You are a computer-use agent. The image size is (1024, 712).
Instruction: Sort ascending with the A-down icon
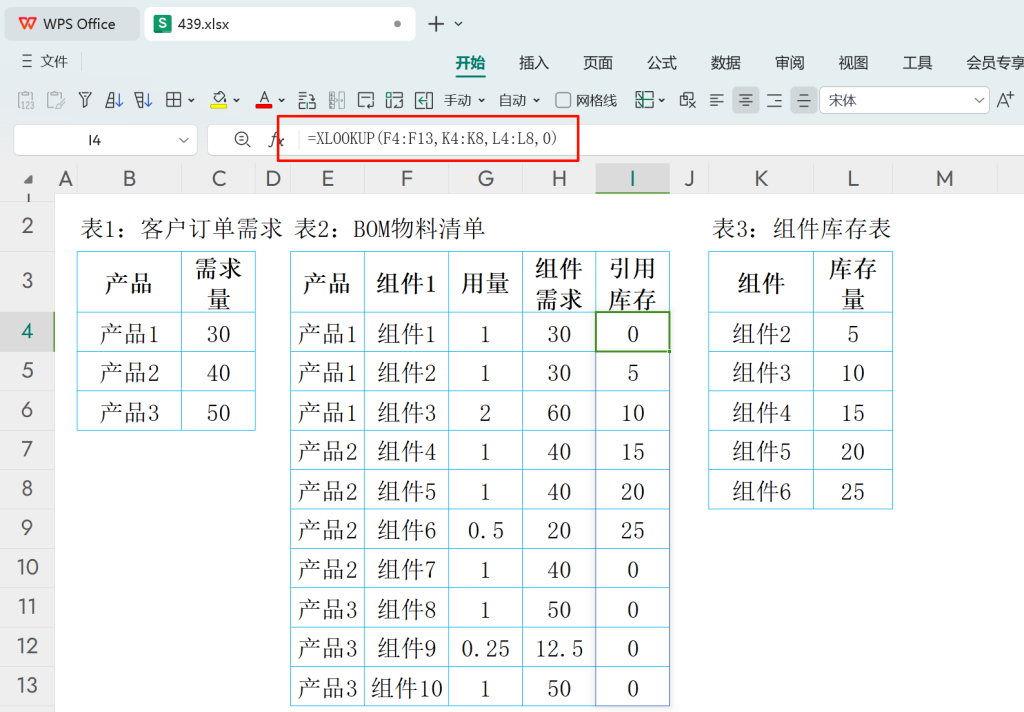(114, 100)
